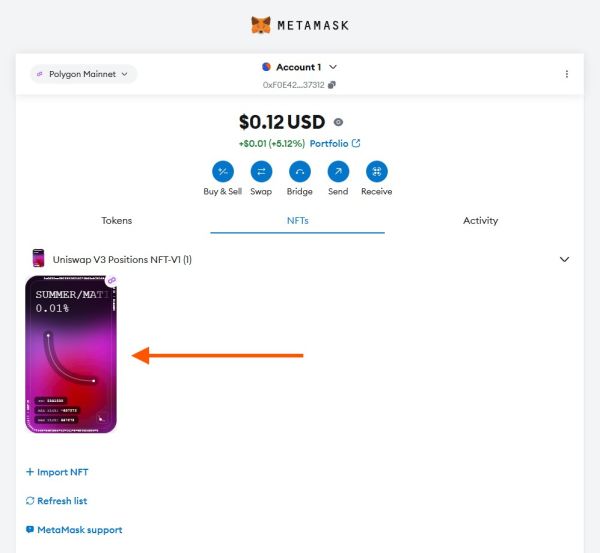Click the Bridge icon button
The height and width of the screenshot is (553, 600).
[x=299, y=171]
